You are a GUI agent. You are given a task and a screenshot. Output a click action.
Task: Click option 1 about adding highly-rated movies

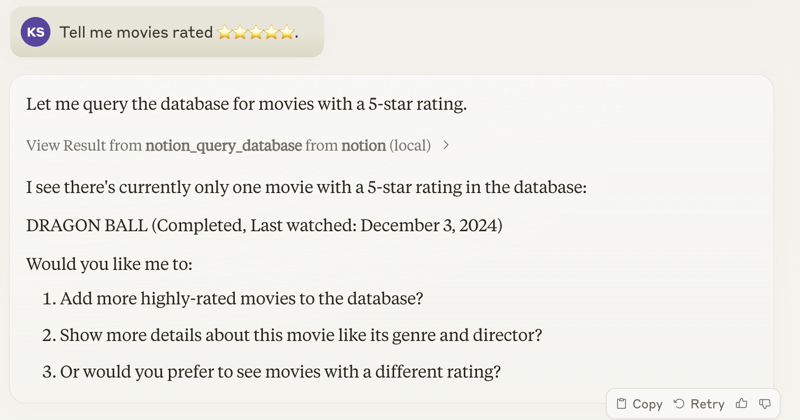tap(241, 298)
